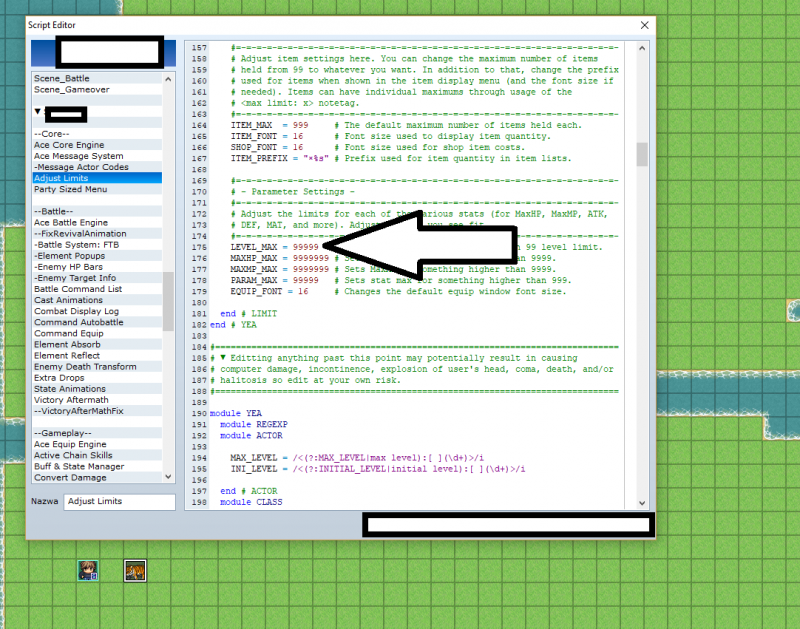
Task: Select the hero character event tile
Action: (x=88, y=570)
